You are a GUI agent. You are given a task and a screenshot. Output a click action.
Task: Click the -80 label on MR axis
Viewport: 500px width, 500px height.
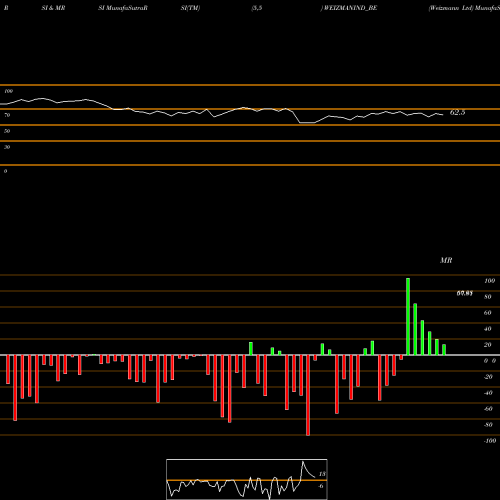[x=488, y=425]
